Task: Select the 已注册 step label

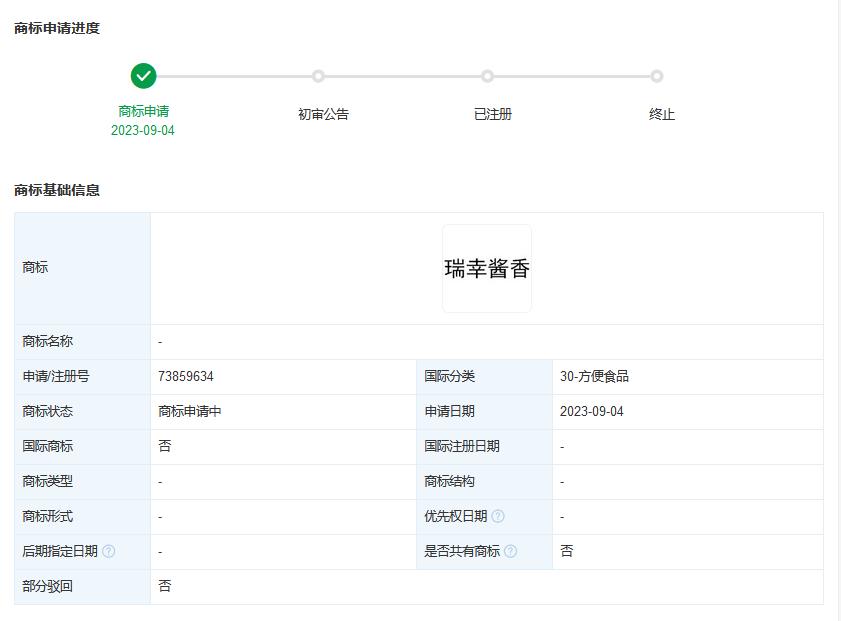Action: (x=492, y=114)
